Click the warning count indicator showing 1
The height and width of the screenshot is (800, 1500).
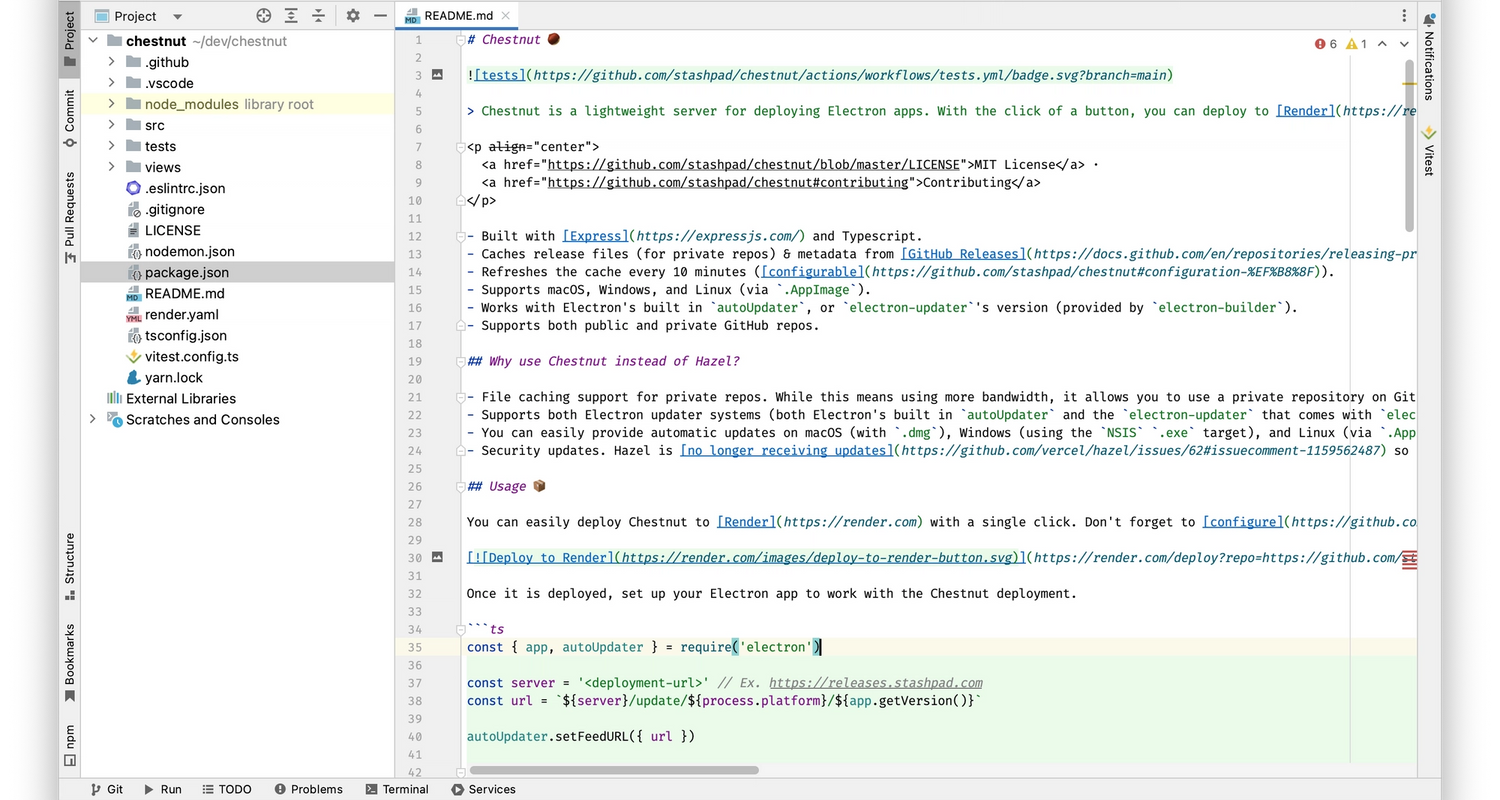pyautogui.click(x=1357, y=44)
